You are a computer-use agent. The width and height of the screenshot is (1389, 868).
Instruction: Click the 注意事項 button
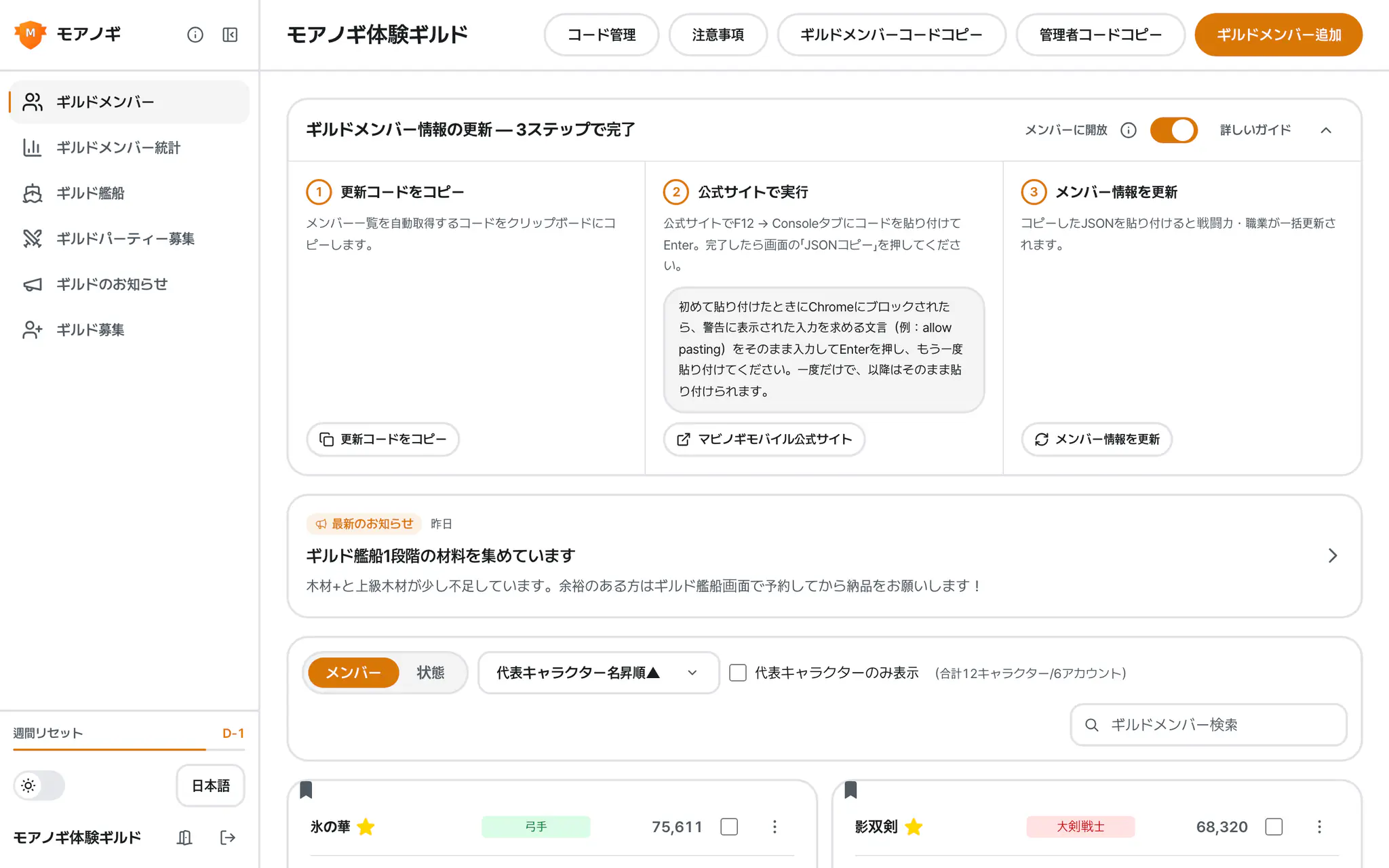click(718, 35)
